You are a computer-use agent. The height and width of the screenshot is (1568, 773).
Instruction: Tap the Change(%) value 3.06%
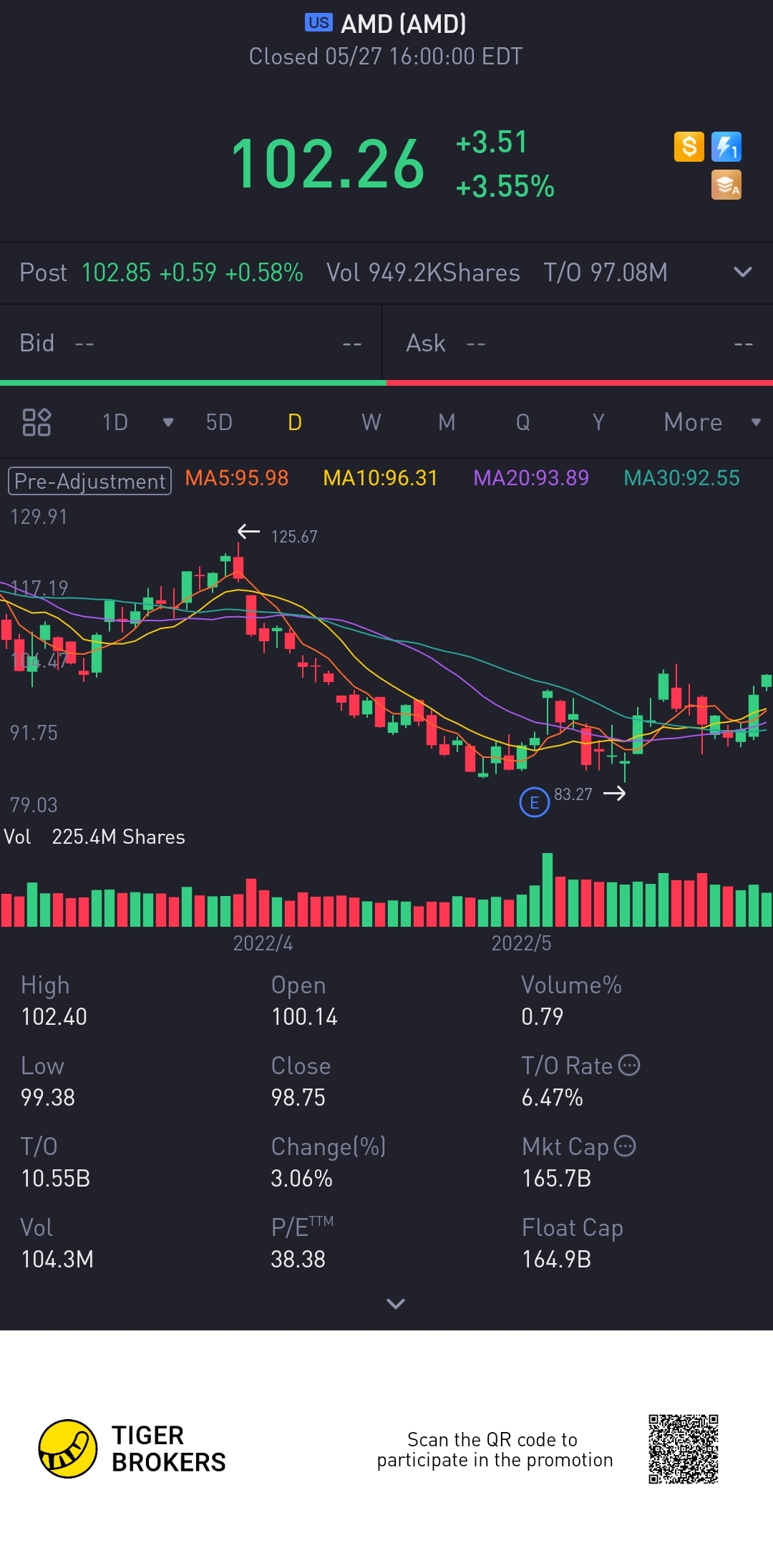point(301,1179)
